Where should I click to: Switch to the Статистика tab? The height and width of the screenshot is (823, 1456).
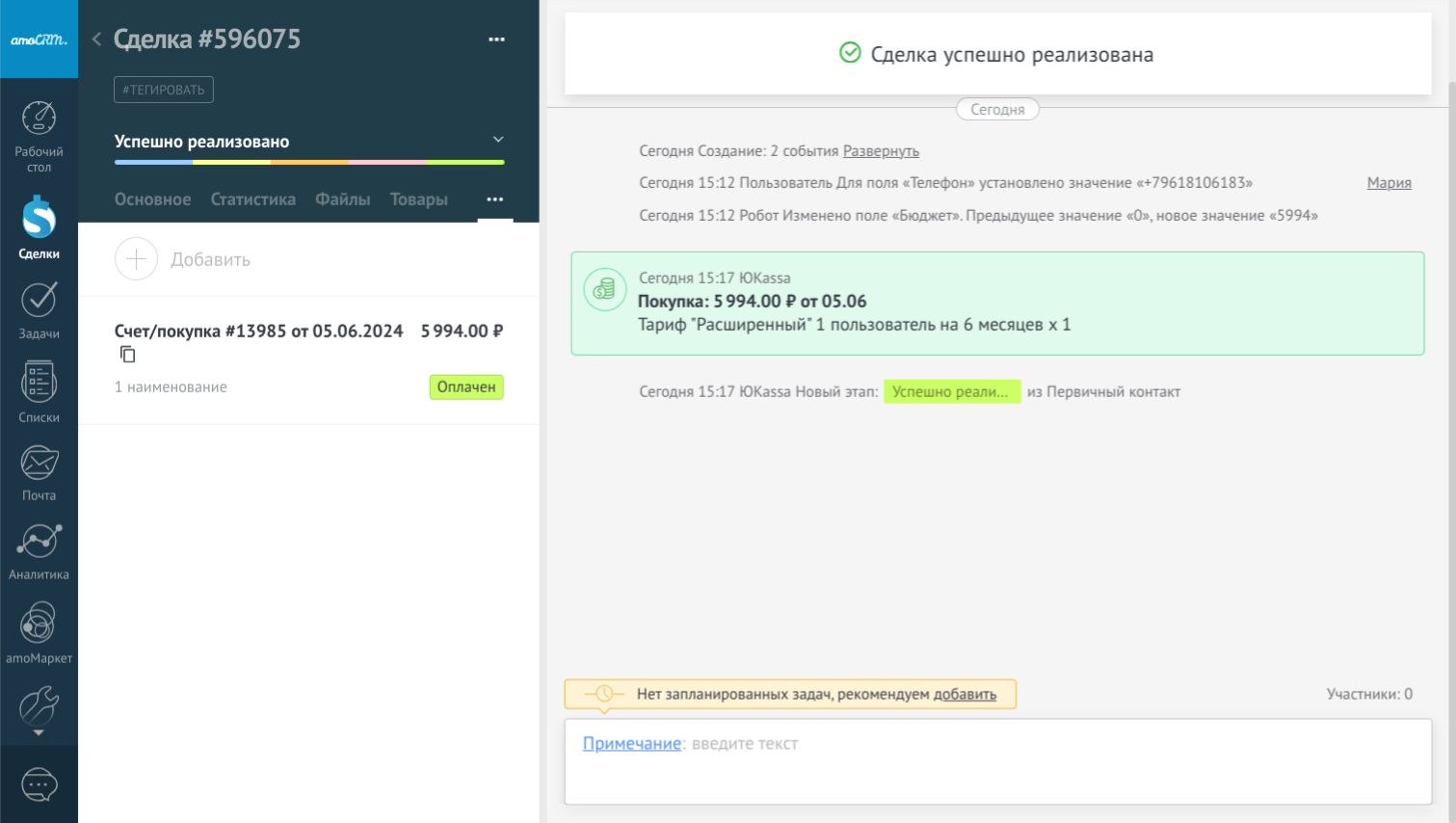point(252,199)
